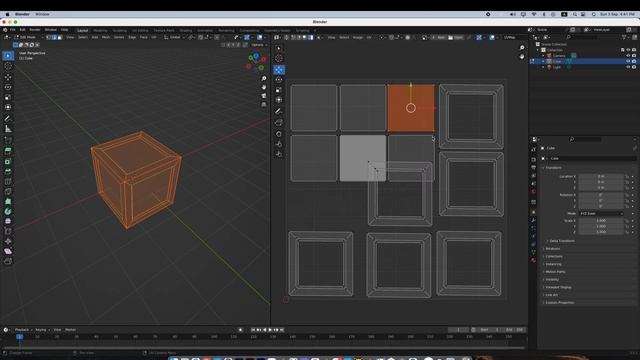
Task: Select the UV editor Rip Region tool
Action: (279, 122)
